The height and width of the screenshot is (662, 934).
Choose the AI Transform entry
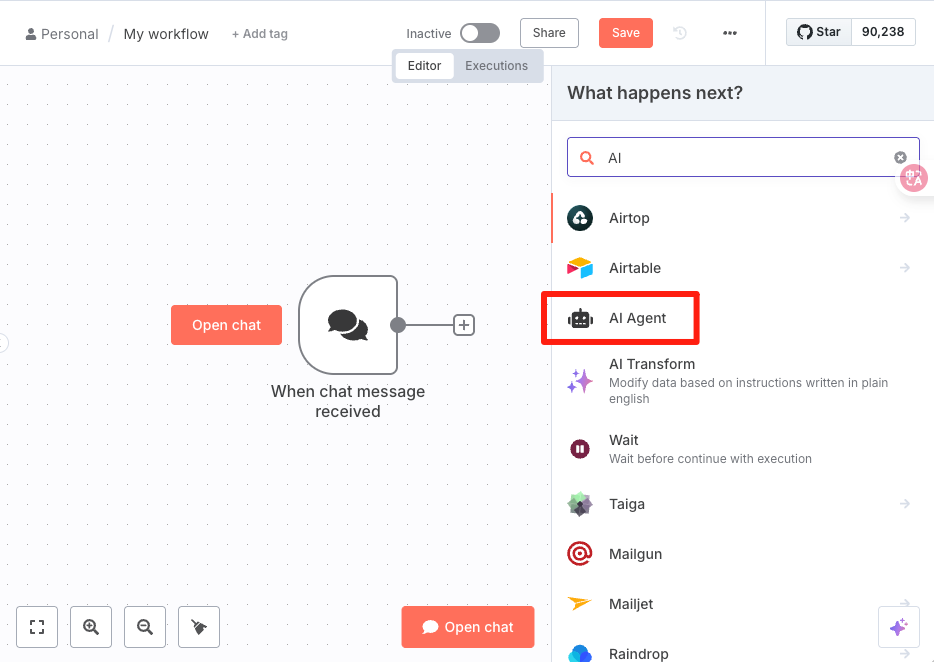pos(742,381)
